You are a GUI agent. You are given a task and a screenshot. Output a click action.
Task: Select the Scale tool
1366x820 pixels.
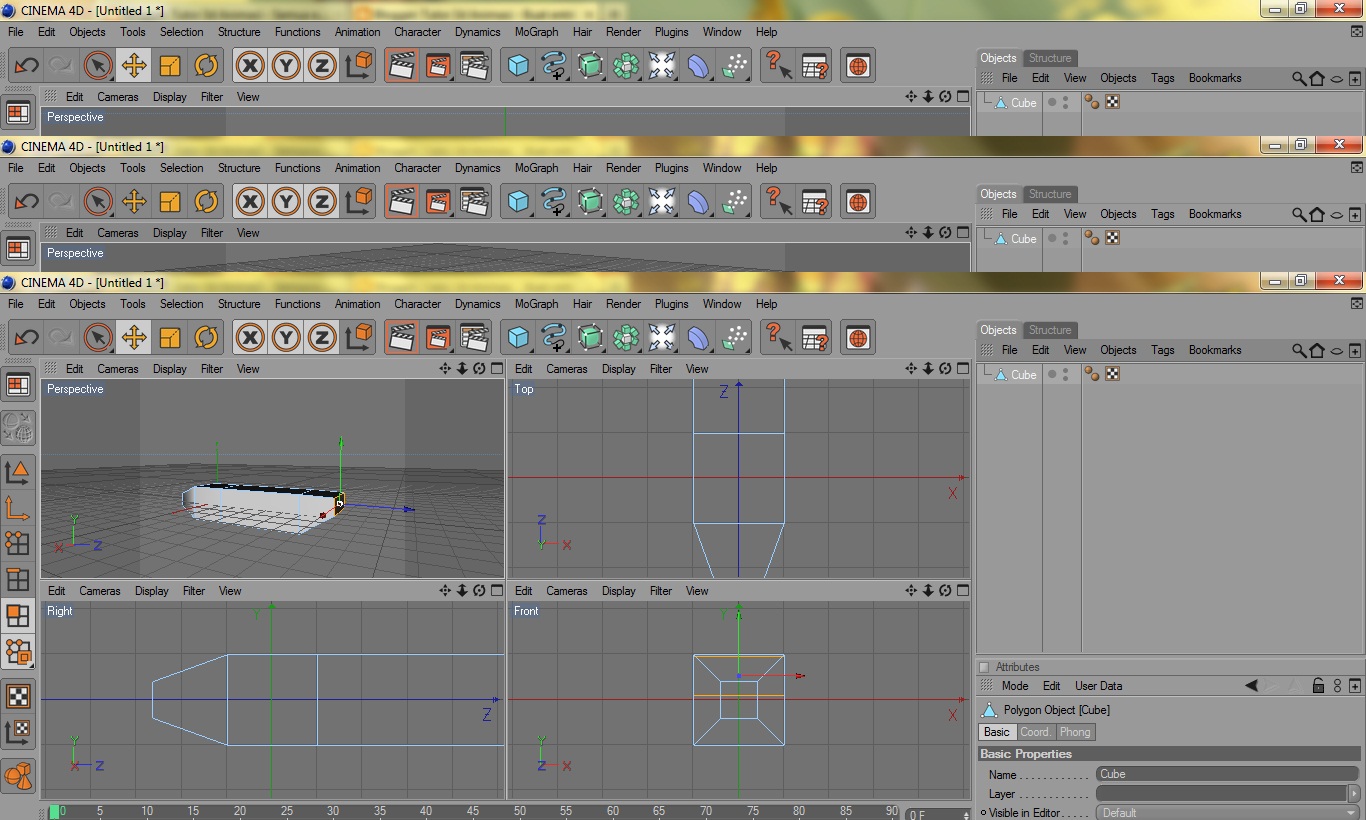pos(170,337)
